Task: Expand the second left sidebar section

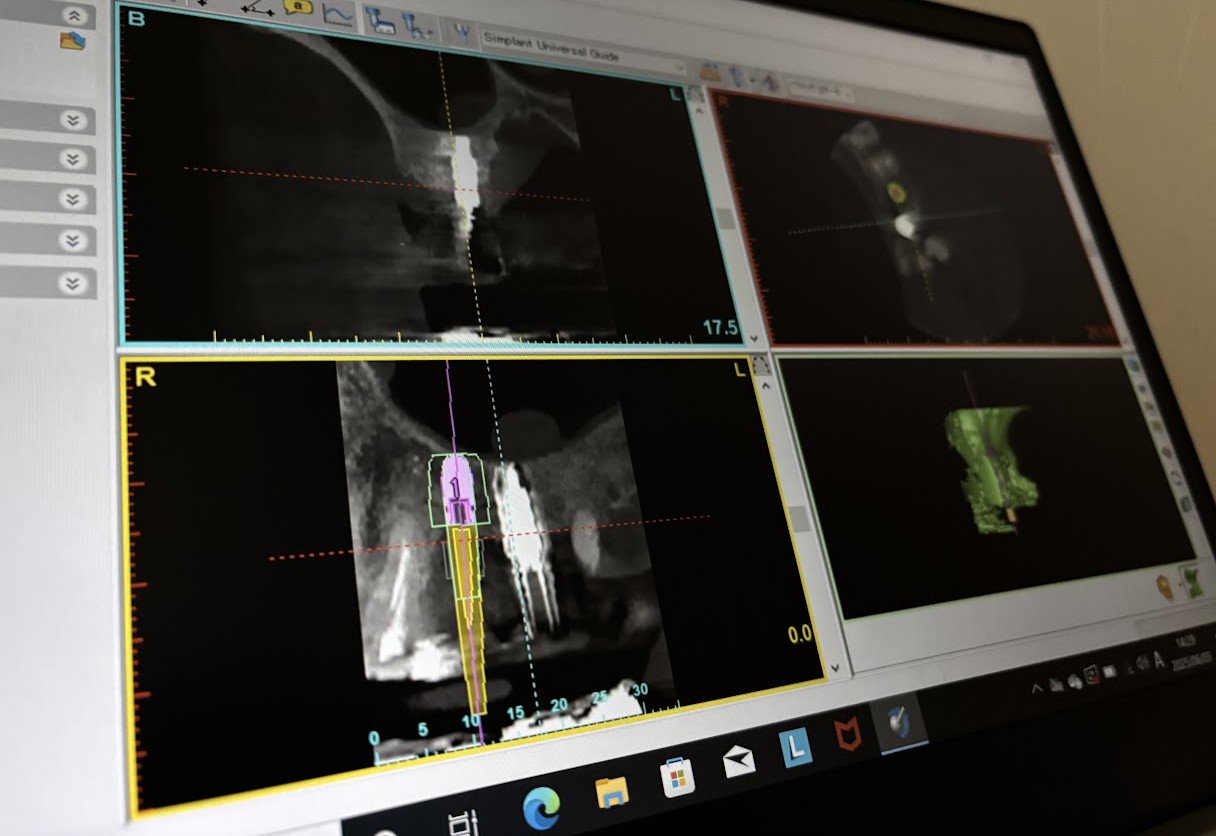Action: (x=72, y=120)
